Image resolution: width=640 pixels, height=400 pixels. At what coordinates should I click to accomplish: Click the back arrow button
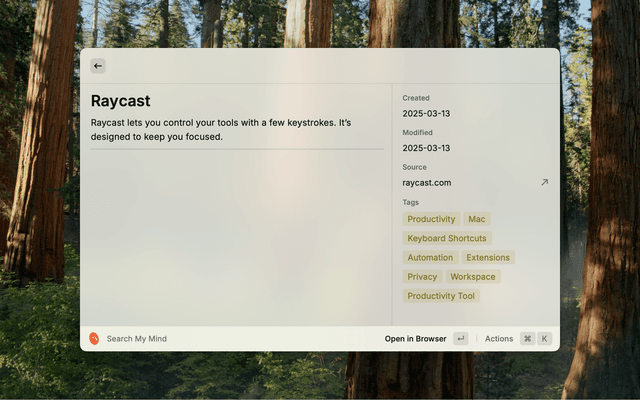(98, 66)
